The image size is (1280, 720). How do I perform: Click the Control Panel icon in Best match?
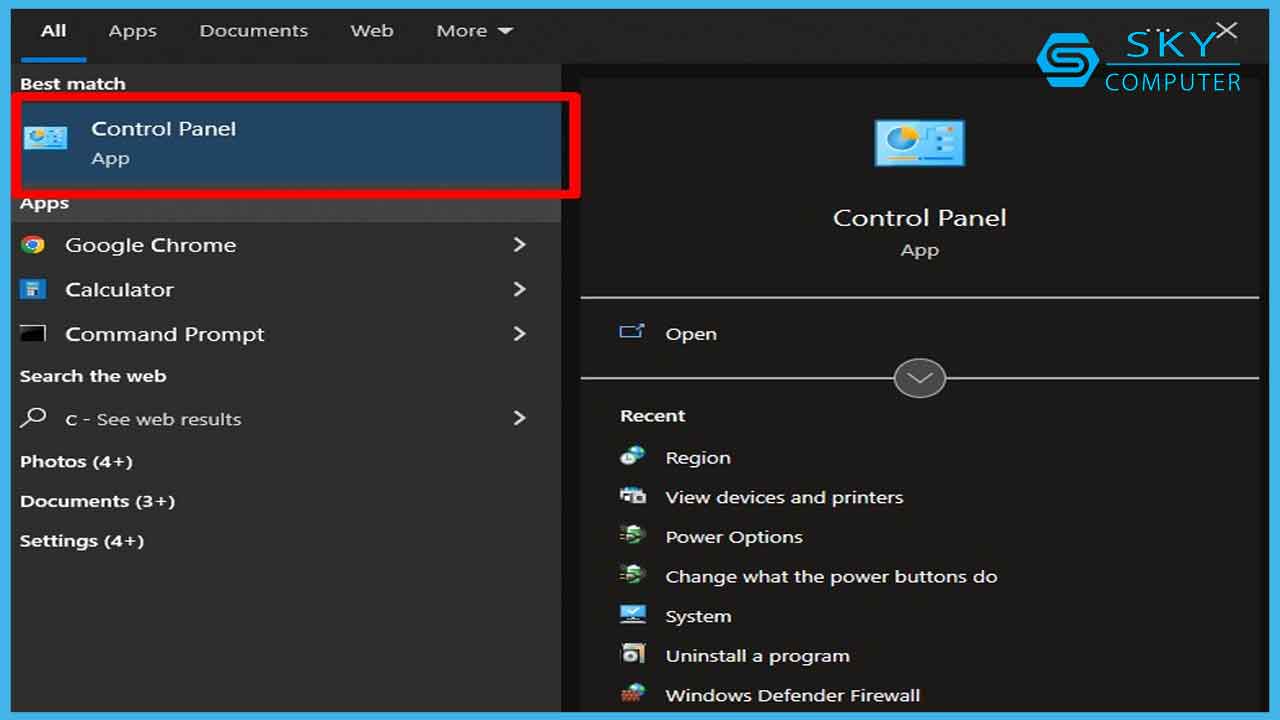46,138
